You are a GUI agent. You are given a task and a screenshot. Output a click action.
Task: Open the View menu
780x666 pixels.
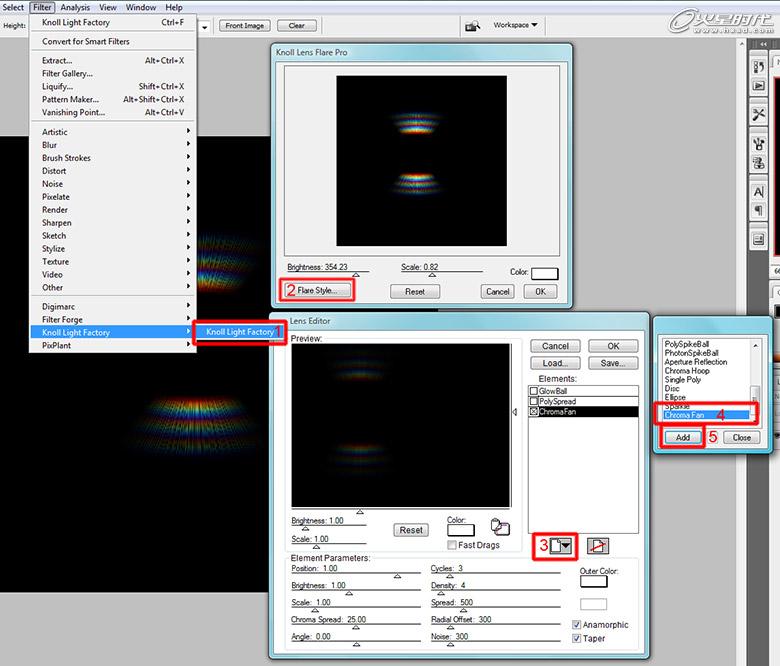click(x=107, y=7)
